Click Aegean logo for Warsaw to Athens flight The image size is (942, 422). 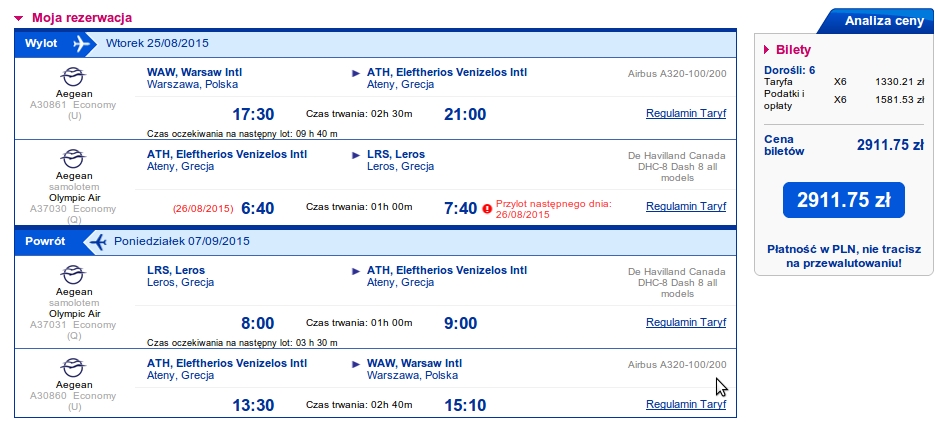point(74,77)
